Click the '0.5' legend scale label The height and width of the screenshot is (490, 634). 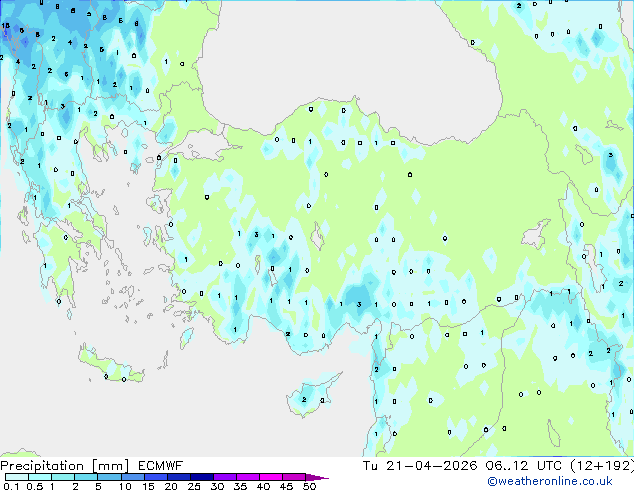[35, 486]
